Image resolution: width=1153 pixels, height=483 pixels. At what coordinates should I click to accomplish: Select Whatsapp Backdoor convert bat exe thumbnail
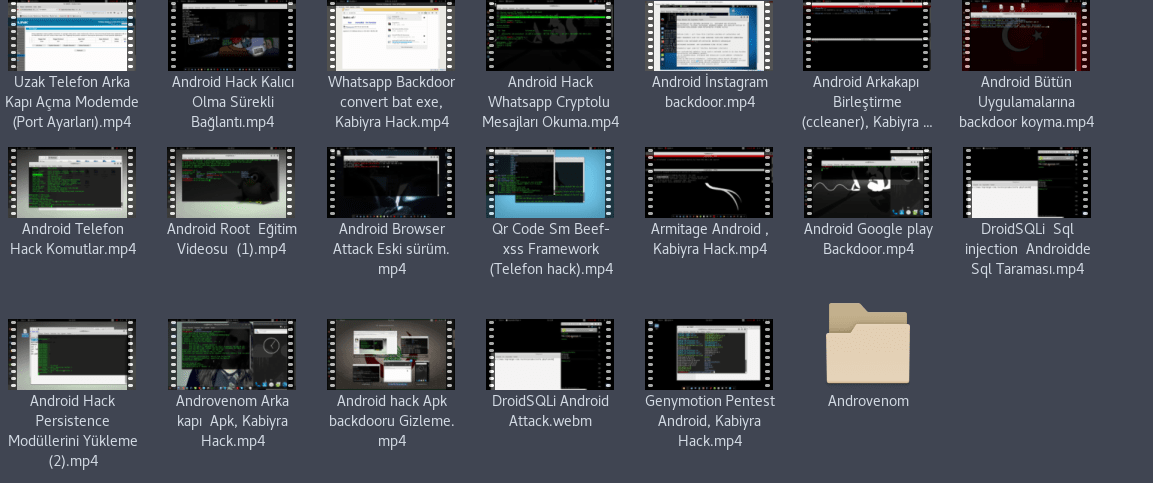tap(391, 35)
